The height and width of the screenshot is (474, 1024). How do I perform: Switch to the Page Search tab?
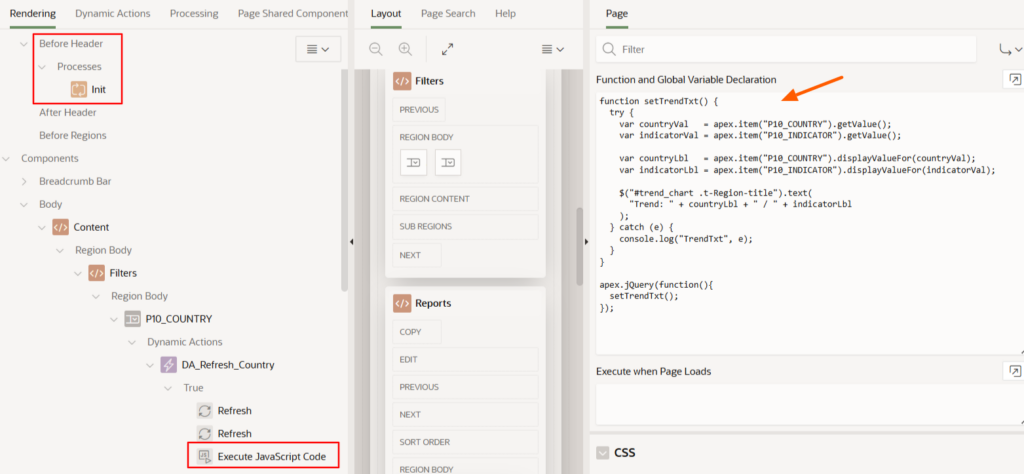(446, 14)
